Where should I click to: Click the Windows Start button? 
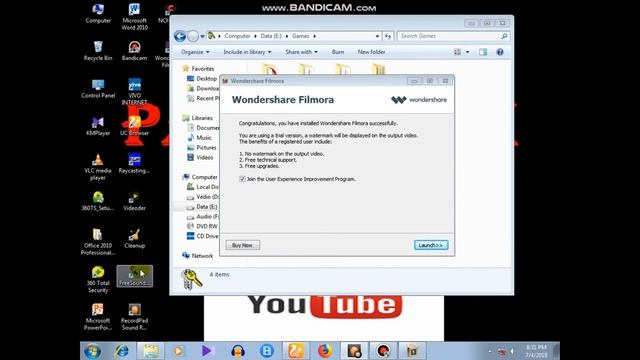pos(93,351)
